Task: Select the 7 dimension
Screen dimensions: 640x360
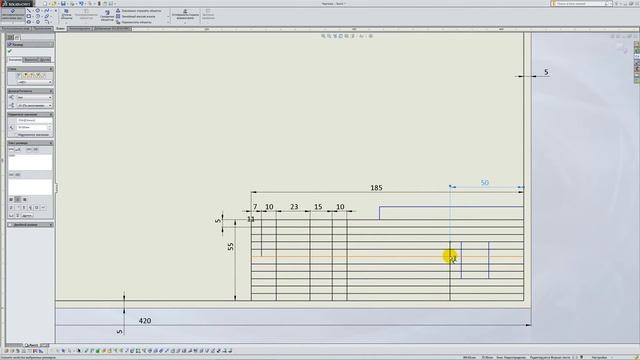Action: pyautogui.click(x=255, y=207)
